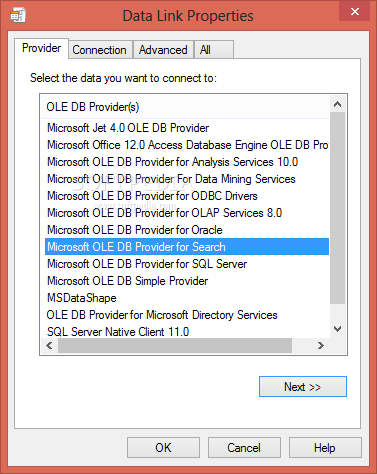Screen dimensions: 377x474
Task: Click the list's scroll up arrow
Action: (x=337, y=104)
